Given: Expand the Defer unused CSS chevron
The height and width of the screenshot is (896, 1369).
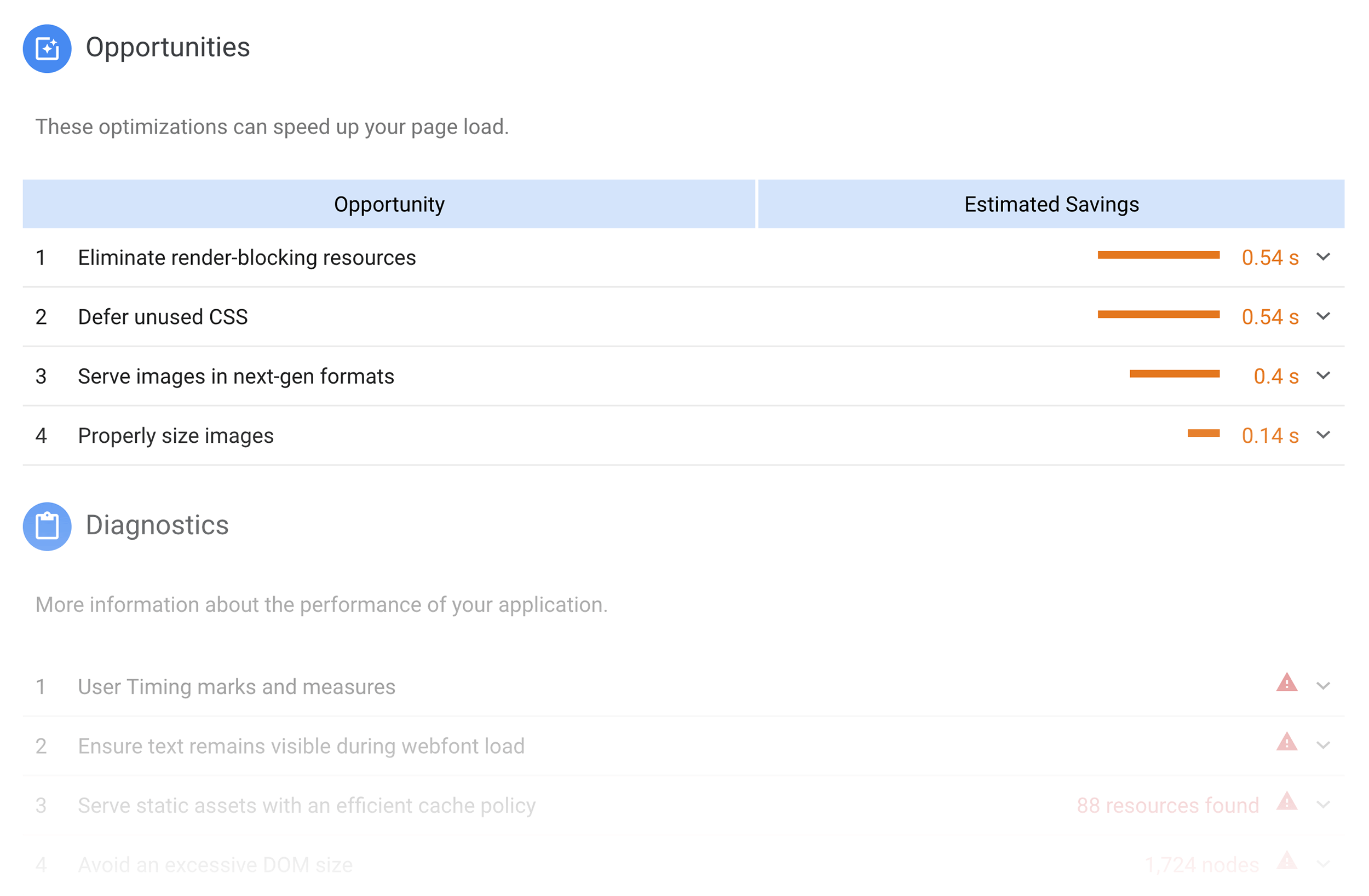Looking at the screenshot, I should pos(1324,316).
